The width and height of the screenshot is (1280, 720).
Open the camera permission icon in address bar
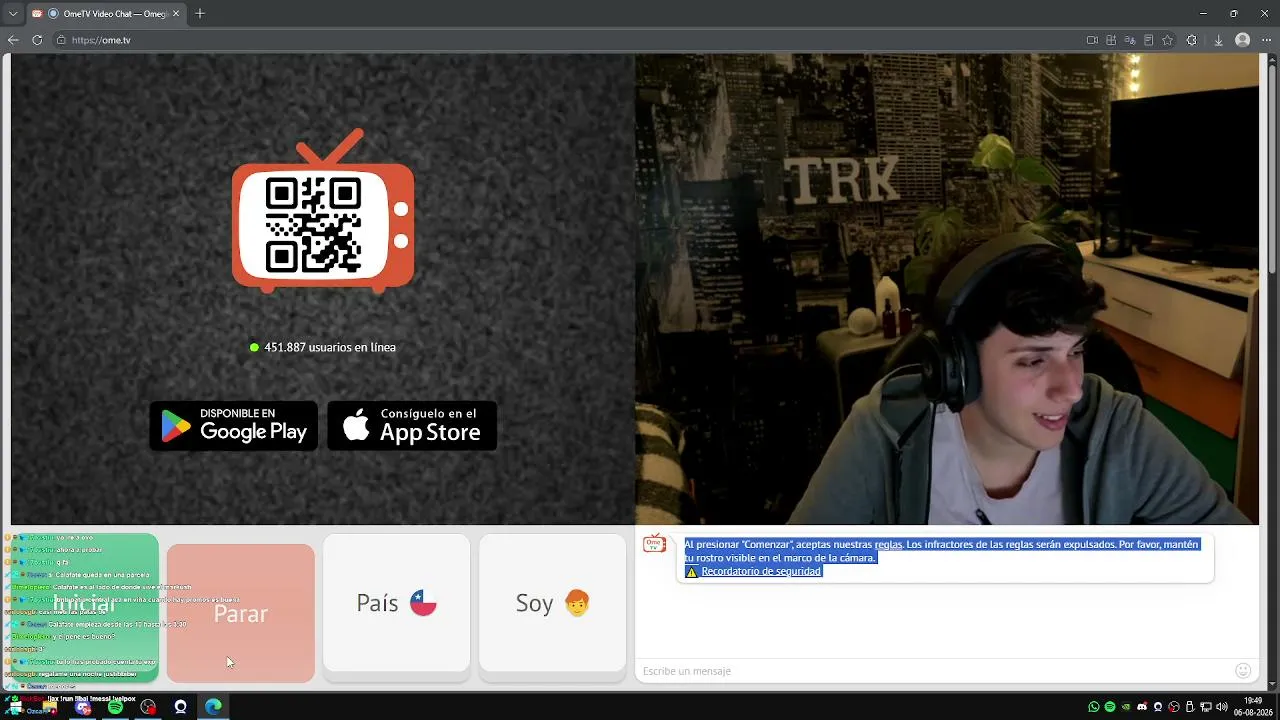[x=1092, y=40]
